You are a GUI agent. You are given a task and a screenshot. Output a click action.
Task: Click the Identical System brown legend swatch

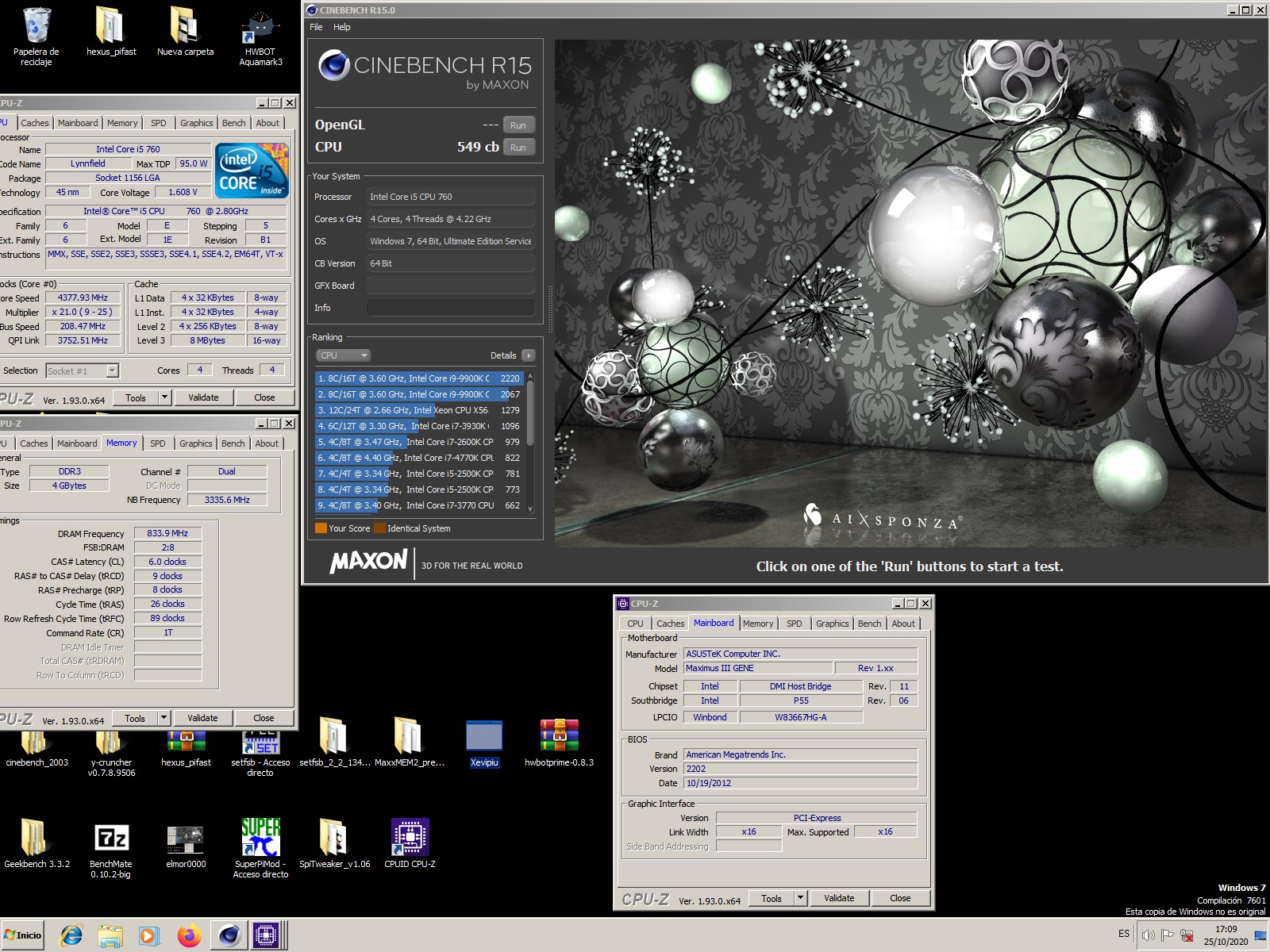379,528
